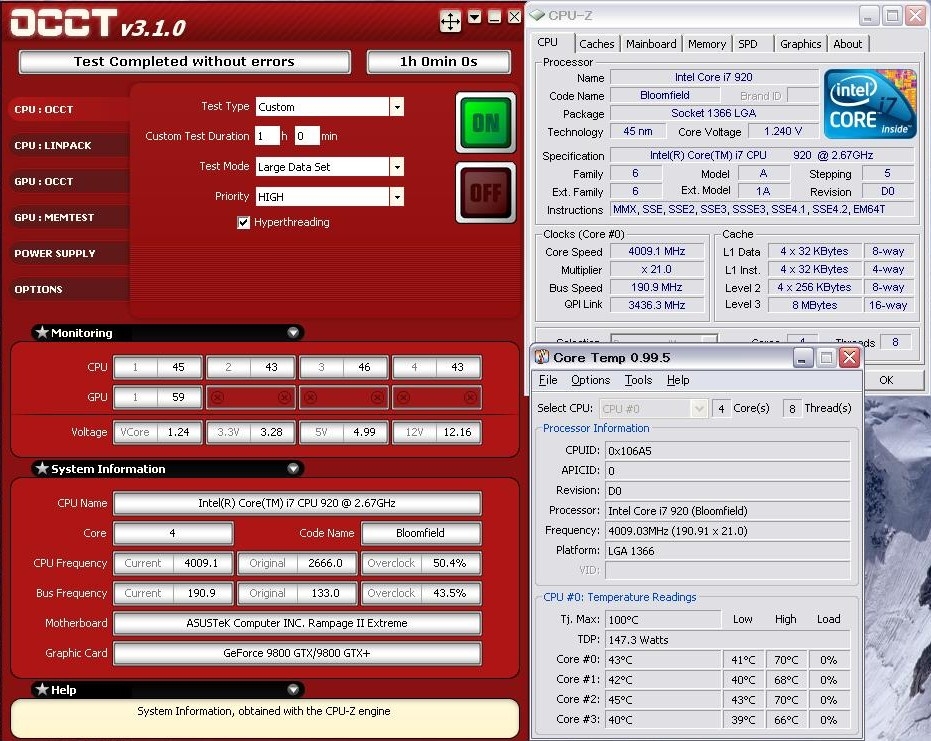Click the CPU-Z title bar app icon

tap(537, 15)
